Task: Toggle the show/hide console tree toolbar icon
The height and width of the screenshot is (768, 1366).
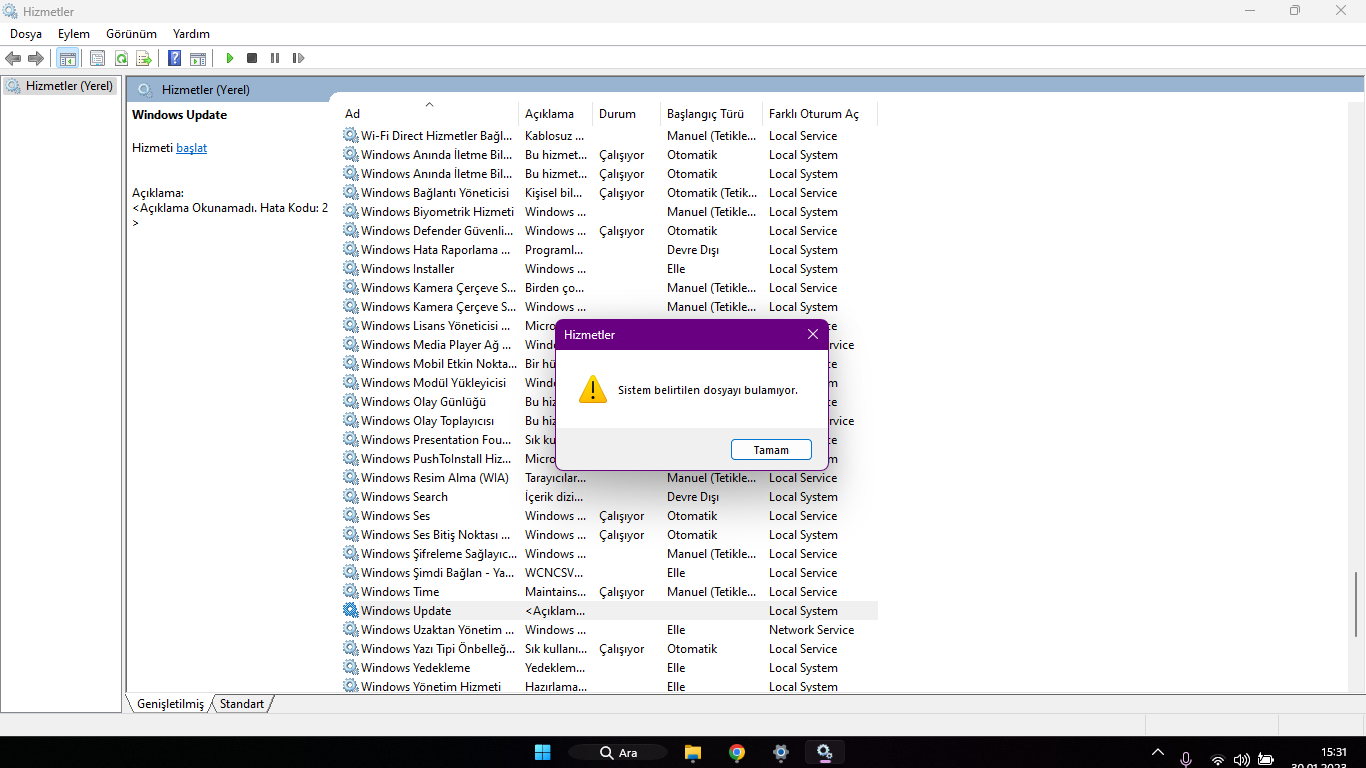Action: click(67, 58)
